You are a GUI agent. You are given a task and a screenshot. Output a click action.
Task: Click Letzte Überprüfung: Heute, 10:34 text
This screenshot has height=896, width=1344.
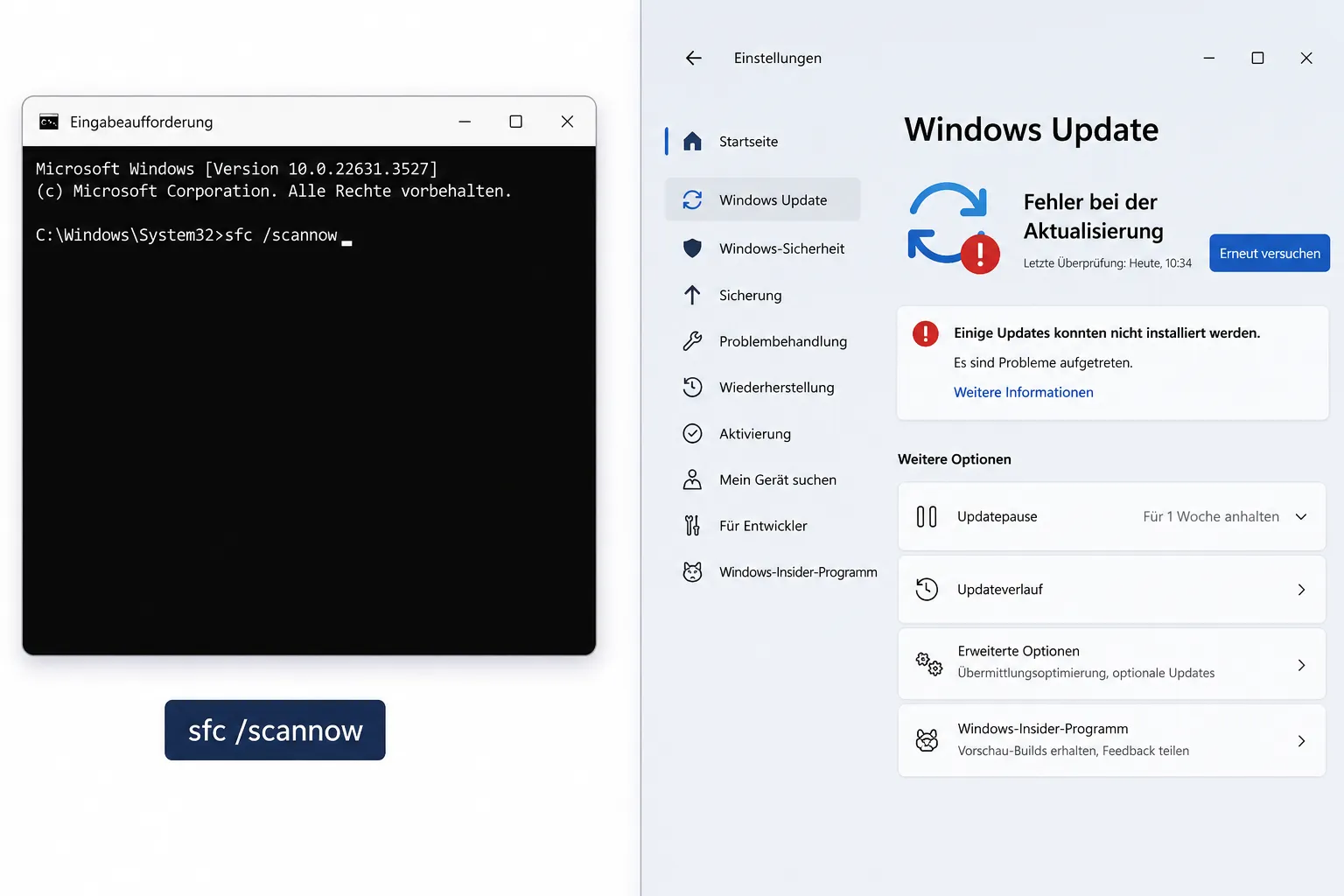click(x=1108, y=263)
